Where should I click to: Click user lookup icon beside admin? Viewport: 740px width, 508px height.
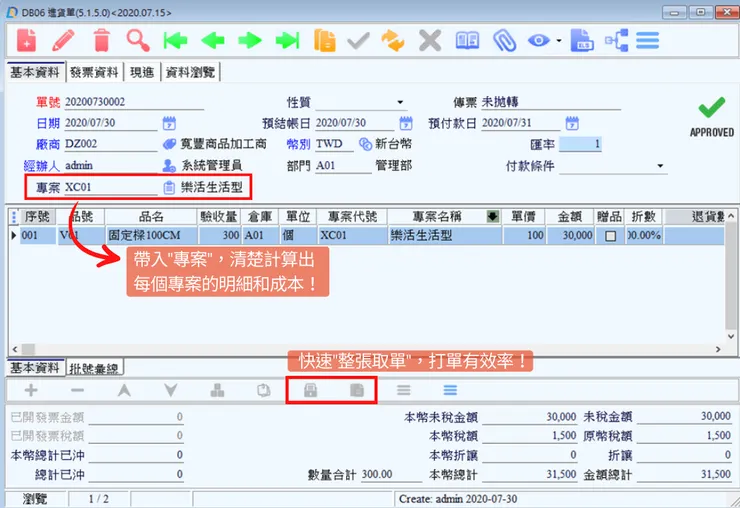[169, 166]
